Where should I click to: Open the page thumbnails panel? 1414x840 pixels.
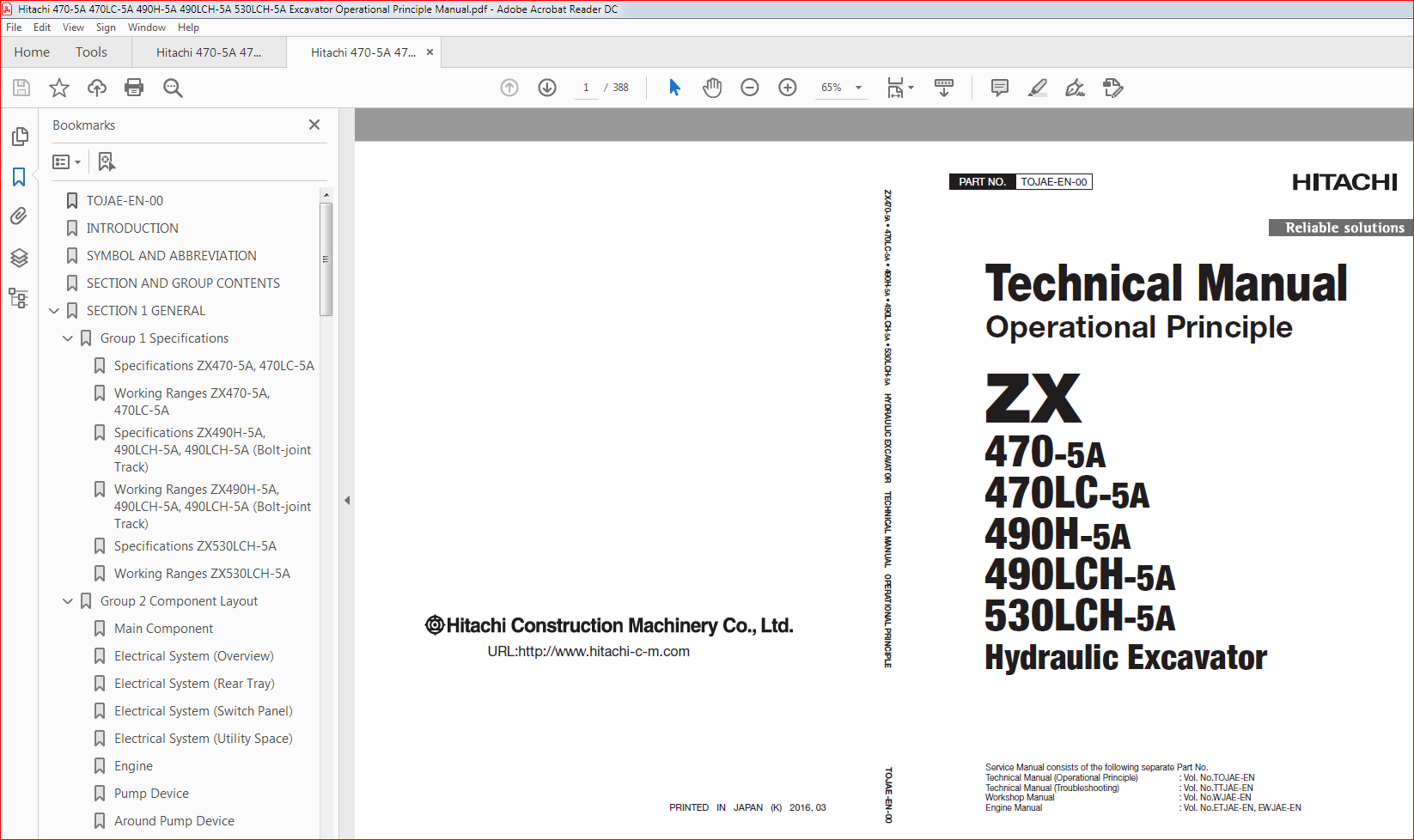coord(19,137)
